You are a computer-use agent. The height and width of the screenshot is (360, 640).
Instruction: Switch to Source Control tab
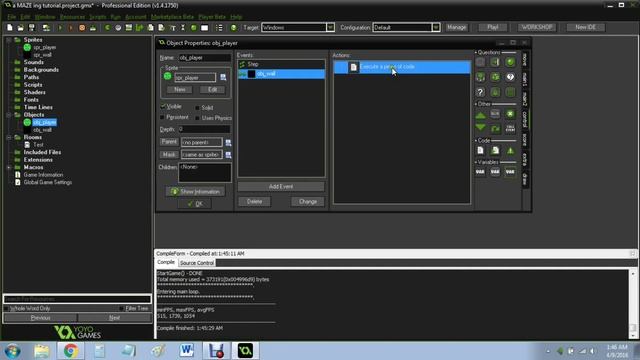(x=197, y=263)
